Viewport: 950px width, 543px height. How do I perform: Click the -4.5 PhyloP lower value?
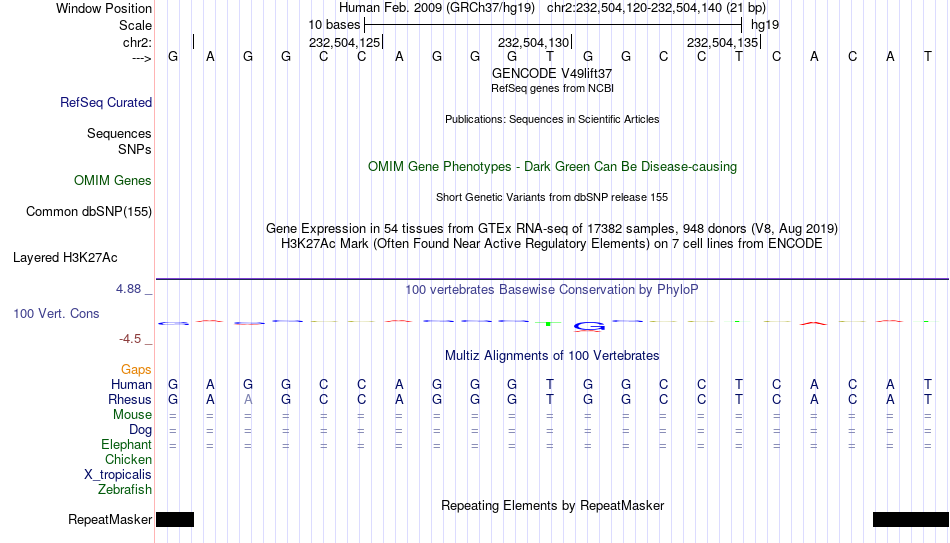click(130, 339)
